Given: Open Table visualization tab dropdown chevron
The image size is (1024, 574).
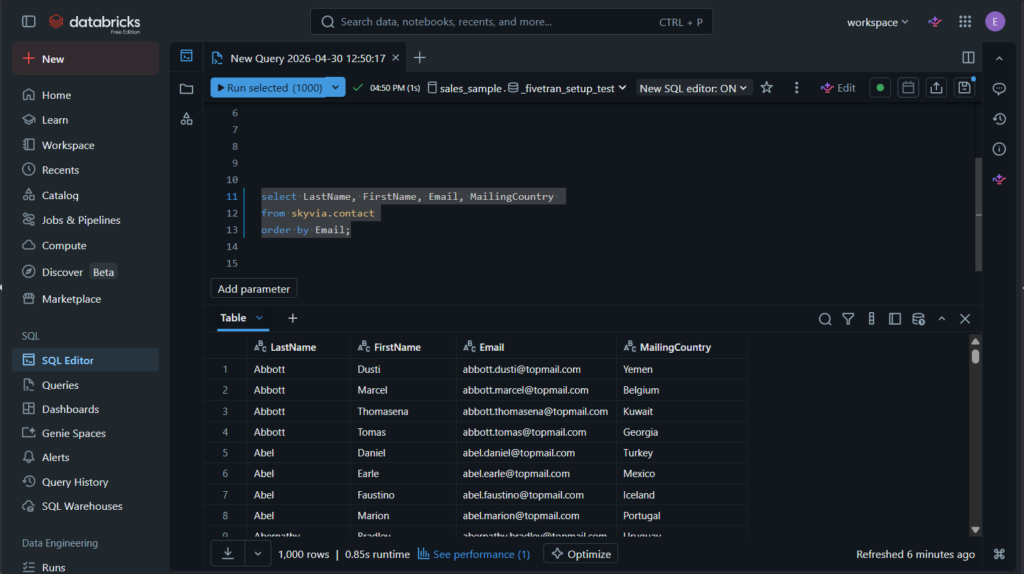Looking at the screenshot, I should point(259,318).
